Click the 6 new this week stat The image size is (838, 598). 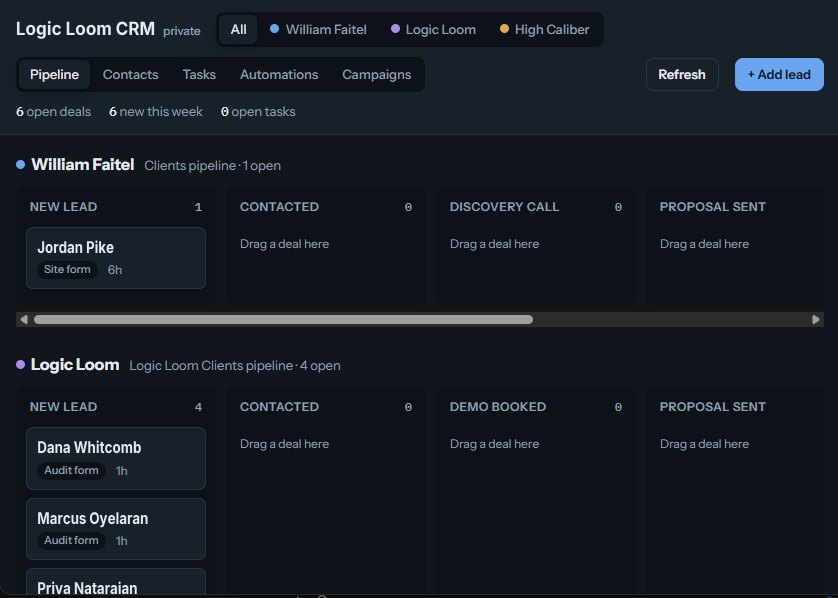[156, 112]
